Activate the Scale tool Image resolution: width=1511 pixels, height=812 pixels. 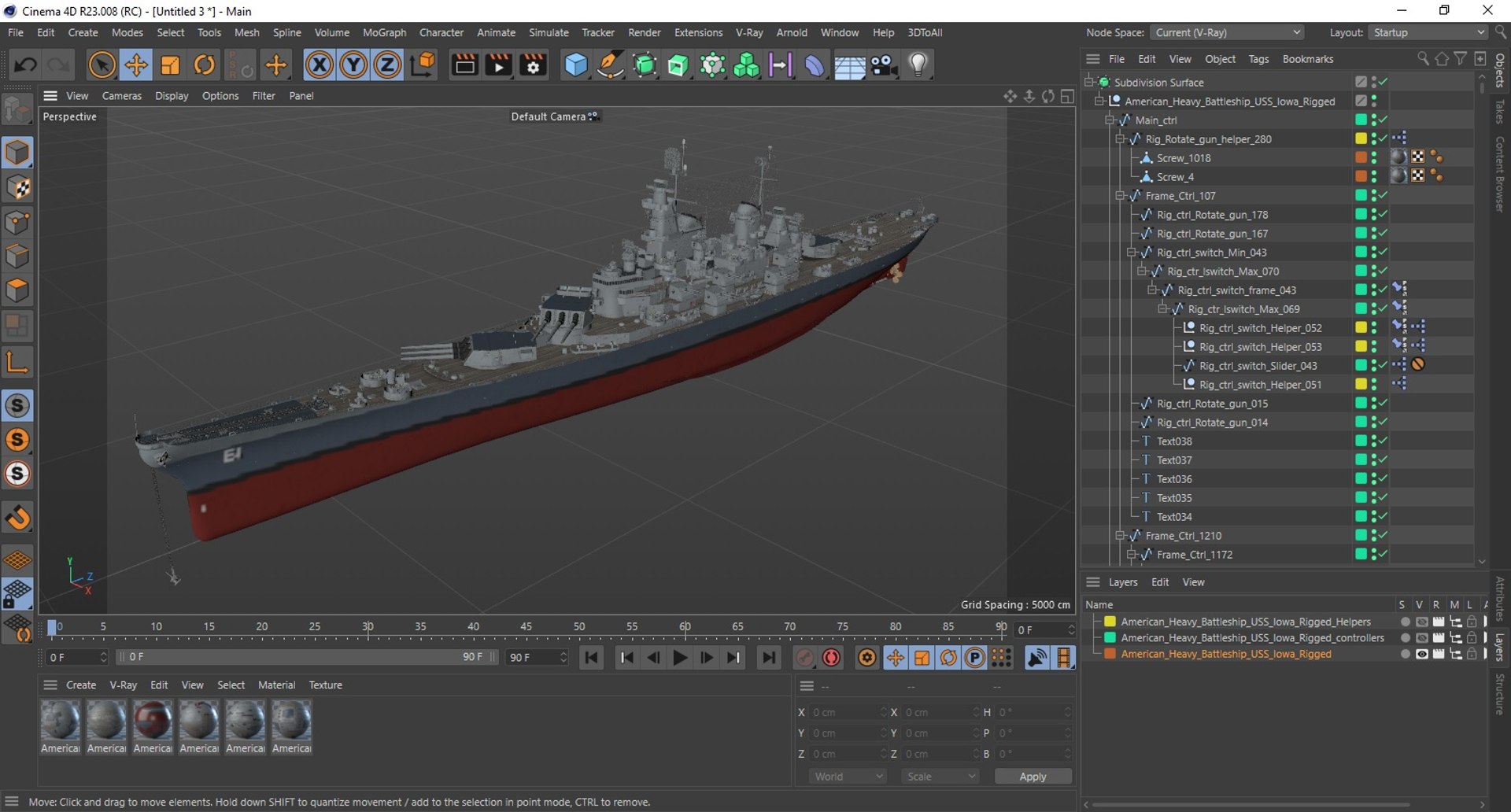170,65
